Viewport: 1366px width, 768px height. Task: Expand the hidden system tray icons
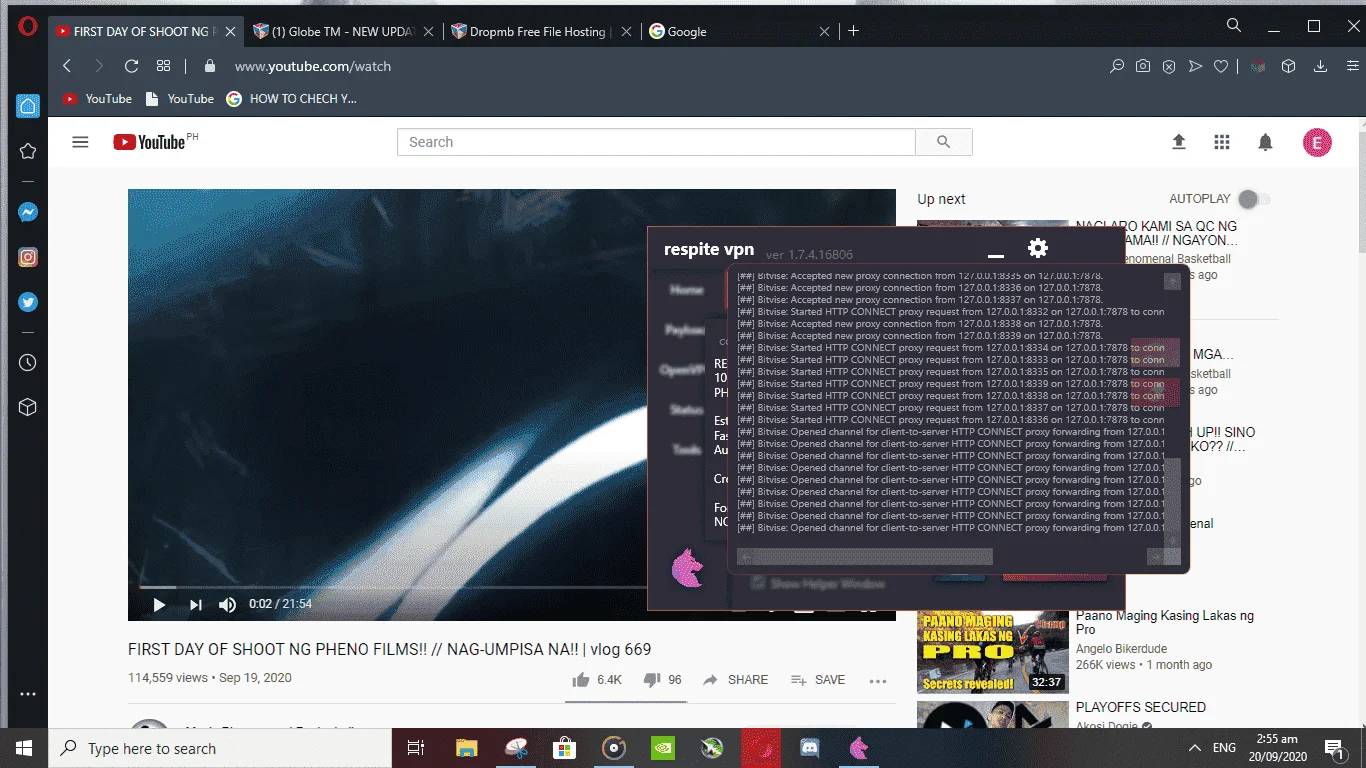tap(1195, 748)
